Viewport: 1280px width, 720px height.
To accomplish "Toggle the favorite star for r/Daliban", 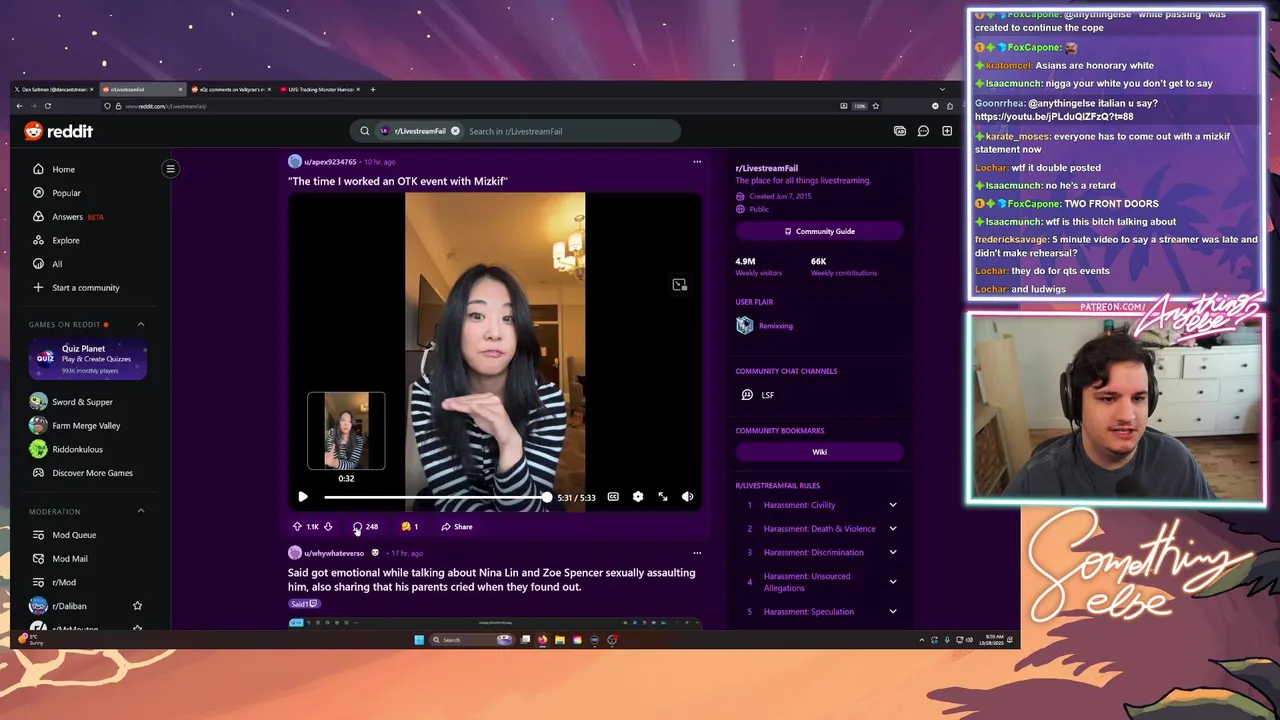I will click(137, 606).
